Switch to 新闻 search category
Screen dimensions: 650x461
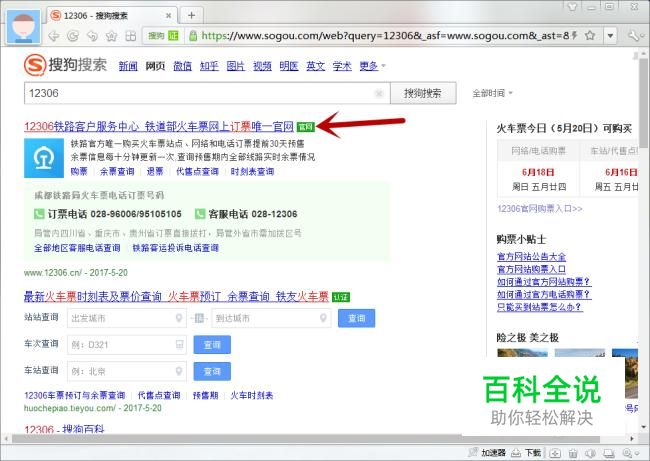tap(128, 66)
